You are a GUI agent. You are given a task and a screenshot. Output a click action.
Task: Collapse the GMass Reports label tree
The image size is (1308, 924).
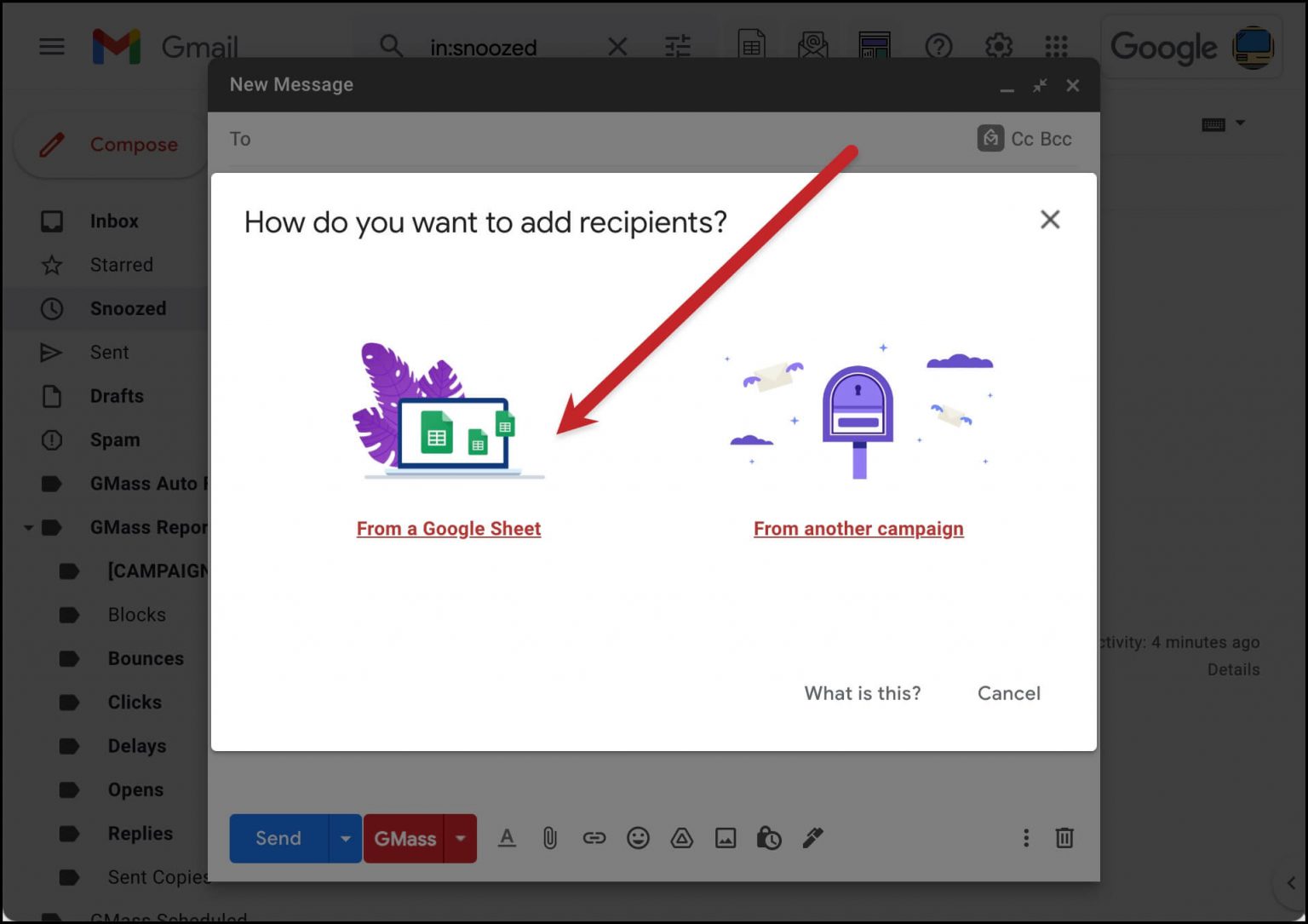(28, 528)
